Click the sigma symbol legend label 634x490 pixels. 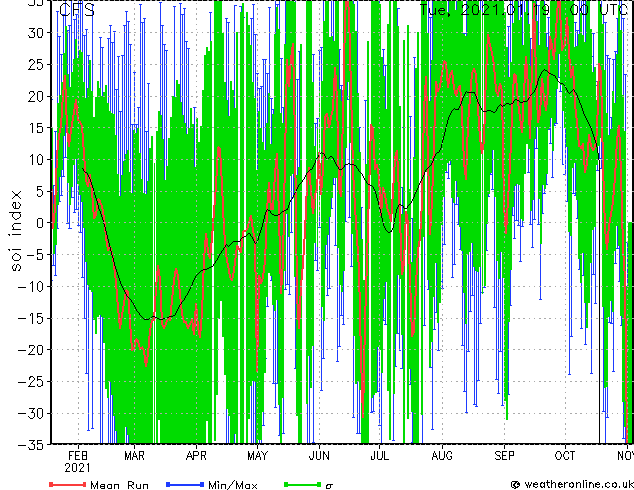[x=329, y=486]
